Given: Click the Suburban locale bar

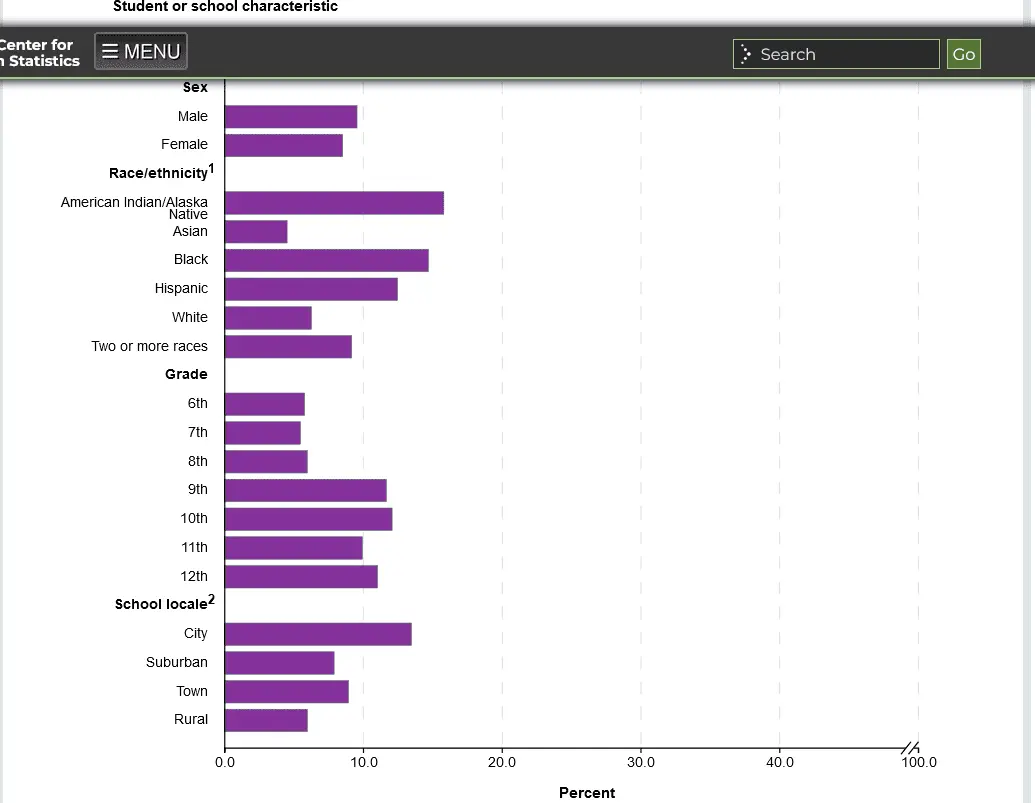Looking at the screenshot, I should click(x=279, y=663).
